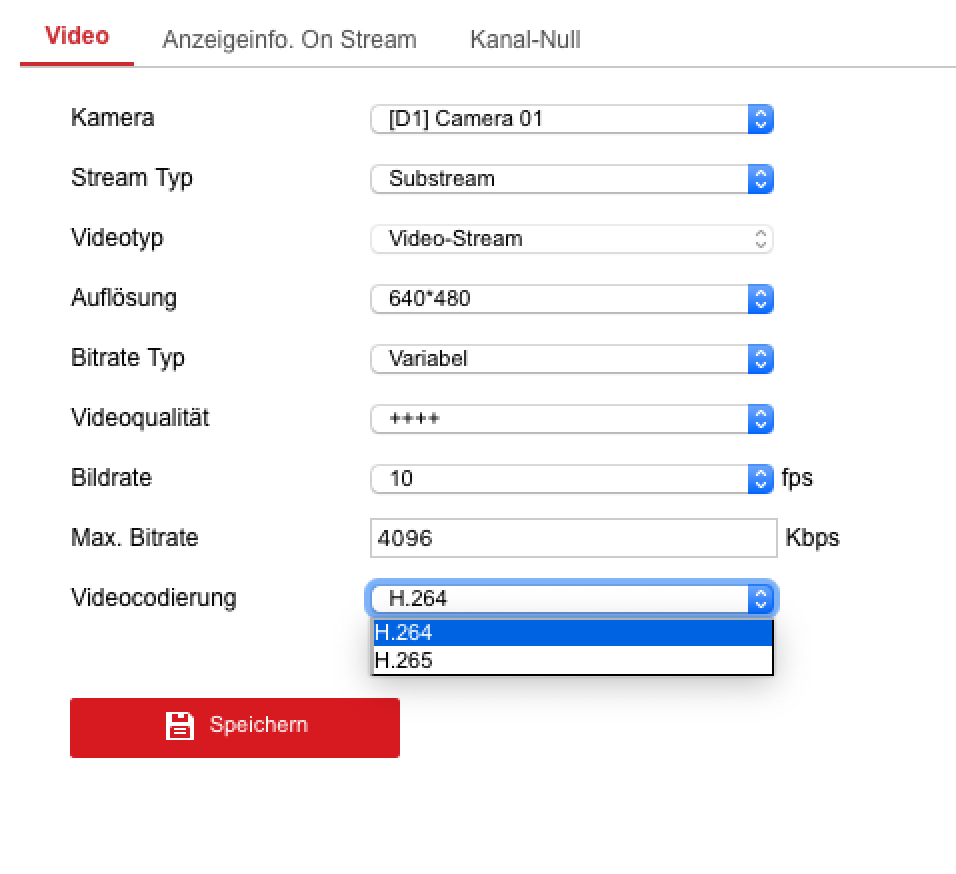Select the Video tab
Image resolution: width=956 pixels, height=874 pixels.
click(76, 36)
